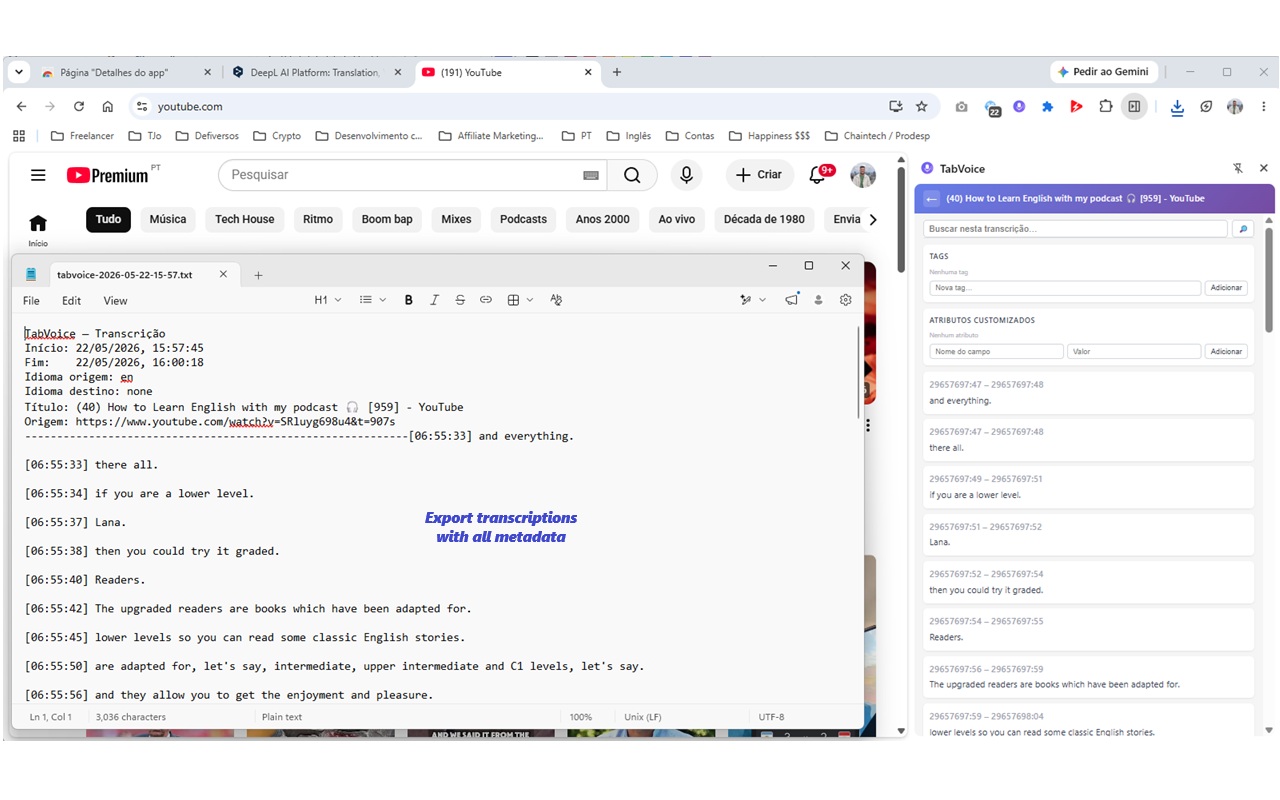Click the UTF-8 encoding status
This screenshot has width=1280, height=800.
pyautogui.click(x=771, y=717)
